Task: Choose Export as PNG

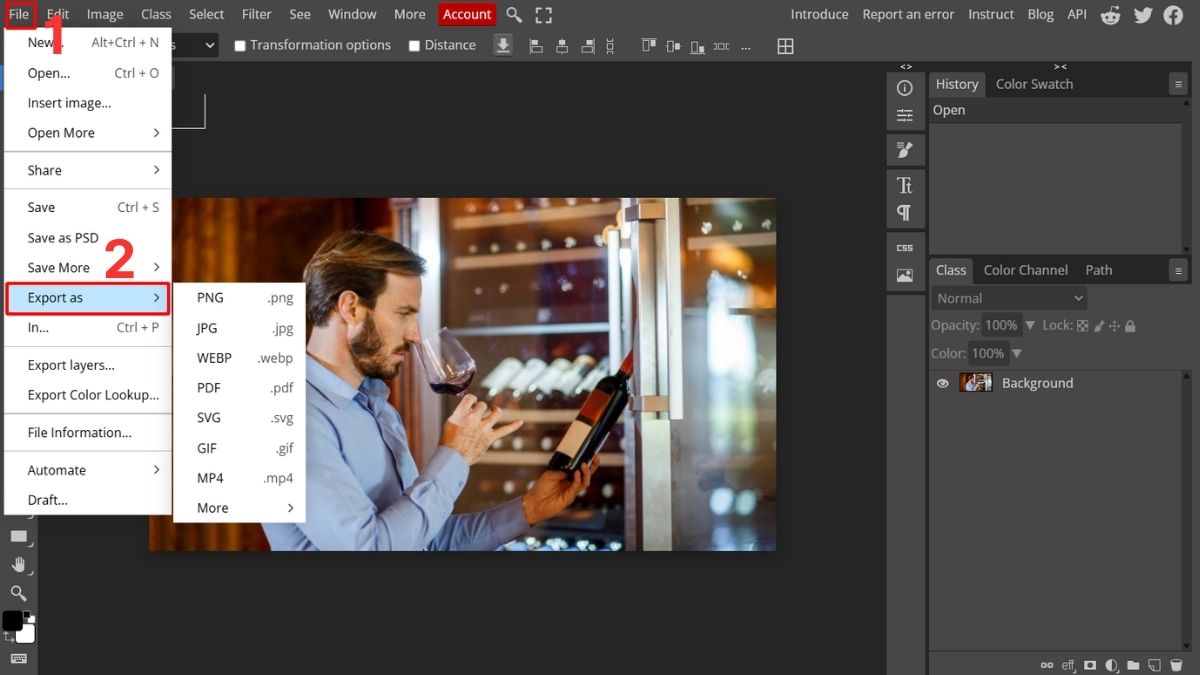Action: pyautogui.click(x=239, y=298)
